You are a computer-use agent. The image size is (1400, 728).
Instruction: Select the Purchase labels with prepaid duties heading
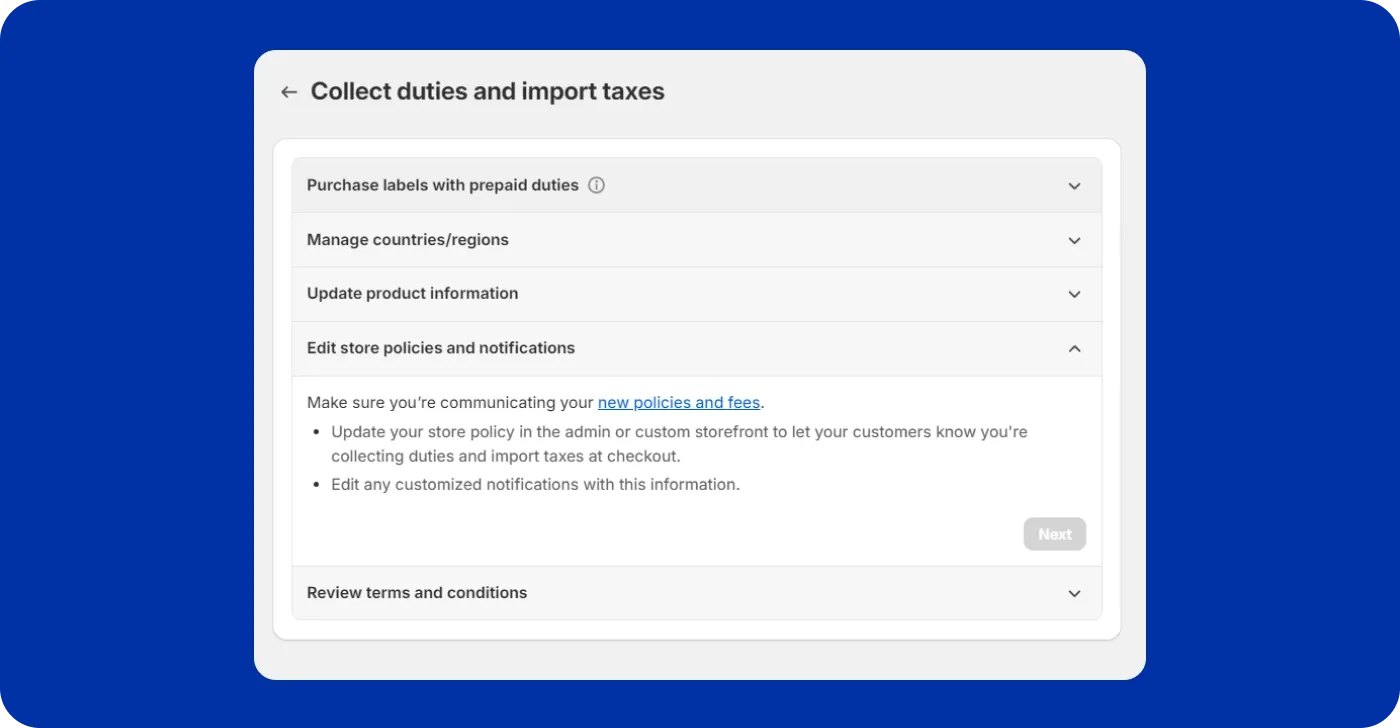[x=442, y=185]
